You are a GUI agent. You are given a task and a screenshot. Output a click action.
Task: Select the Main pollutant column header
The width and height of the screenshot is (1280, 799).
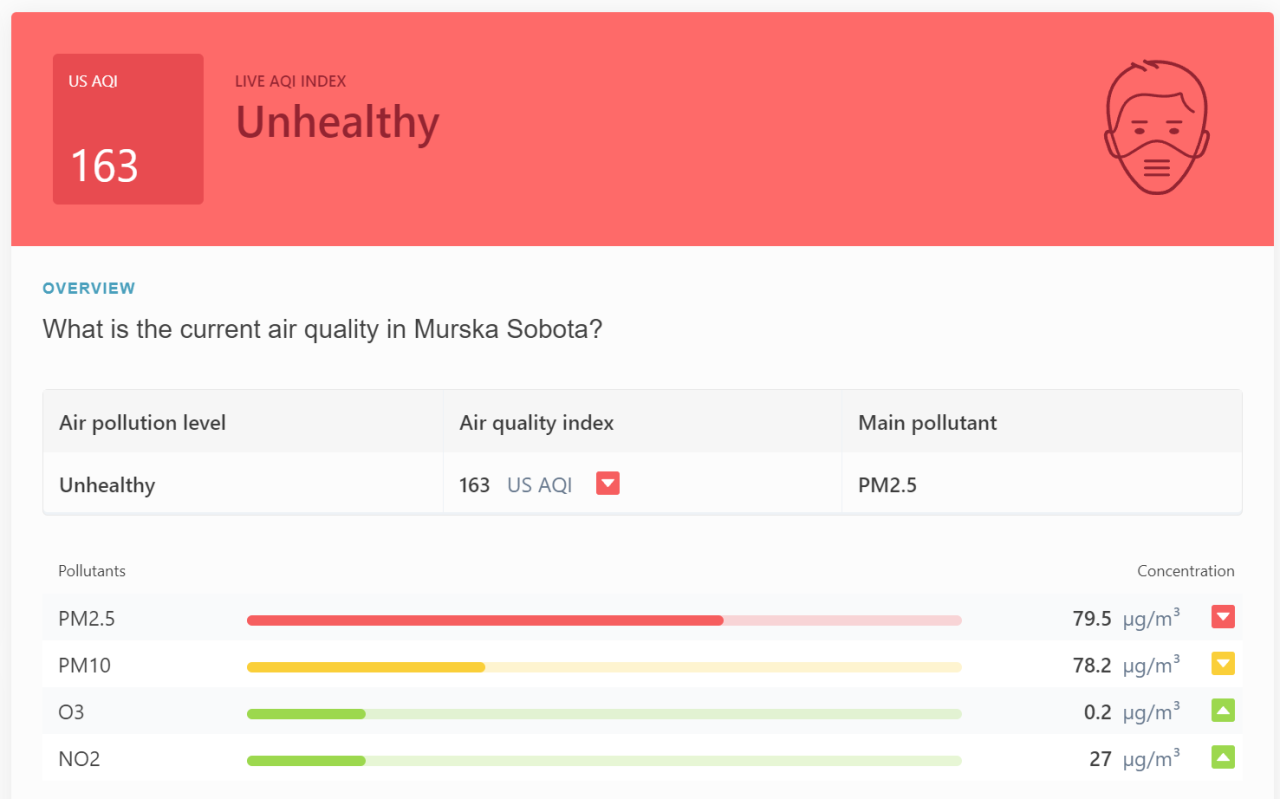[927, 423]
